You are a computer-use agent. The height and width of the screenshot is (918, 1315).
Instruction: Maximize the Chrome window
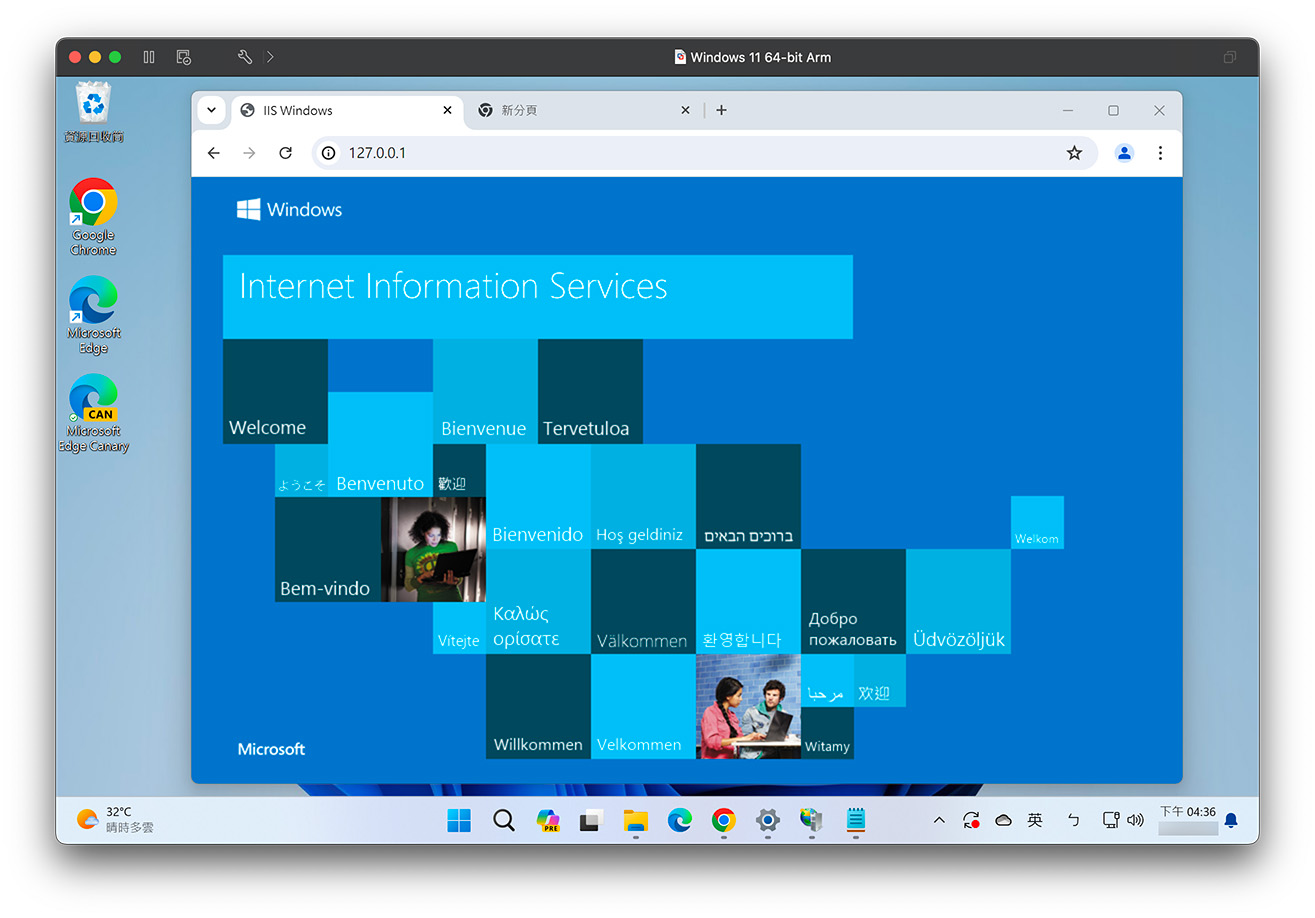(x=1113, y=110)
